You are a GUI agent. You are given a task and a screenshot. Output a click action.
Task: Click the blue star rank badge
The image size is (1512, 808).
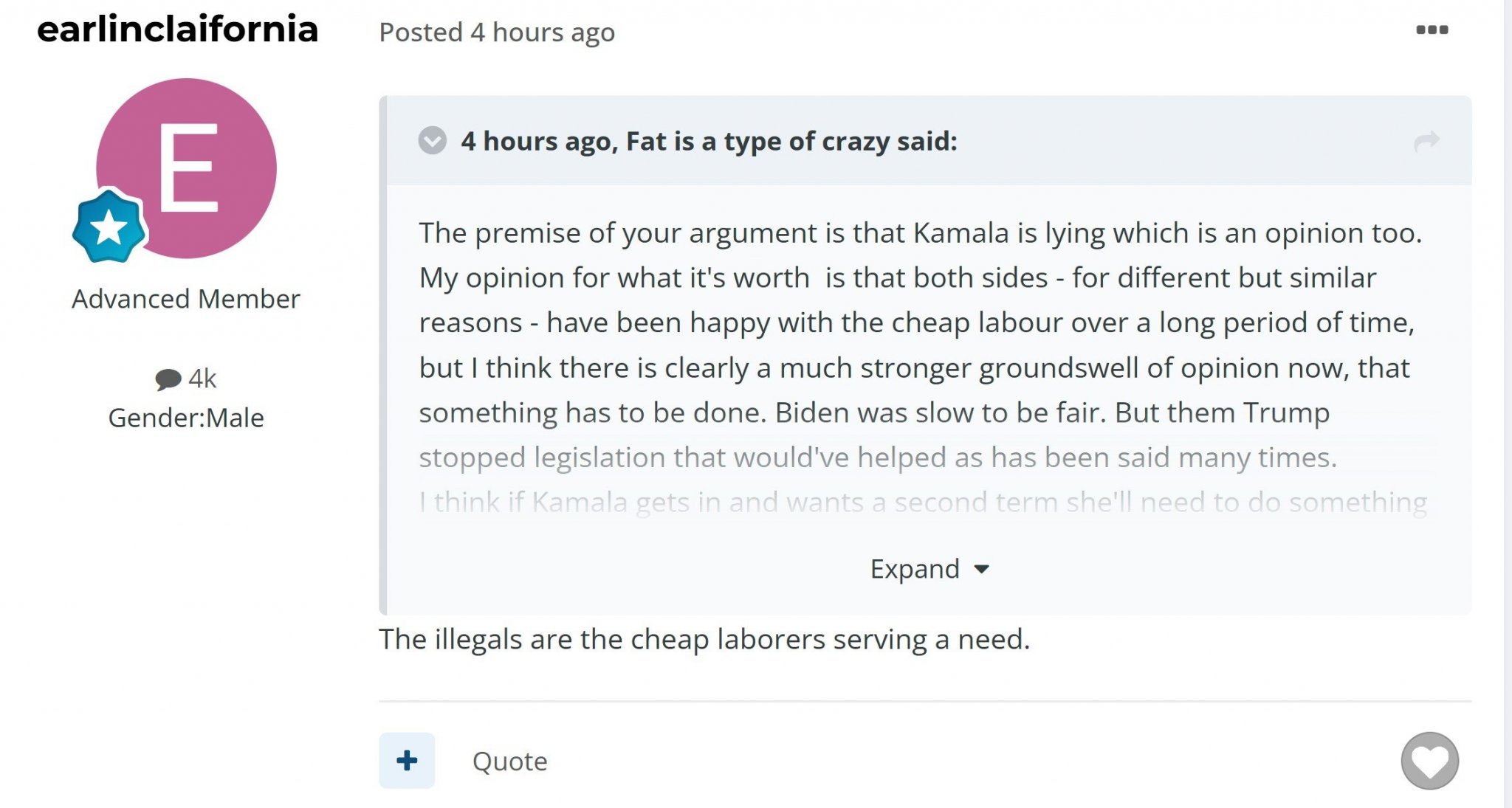[x=109, y=227]
